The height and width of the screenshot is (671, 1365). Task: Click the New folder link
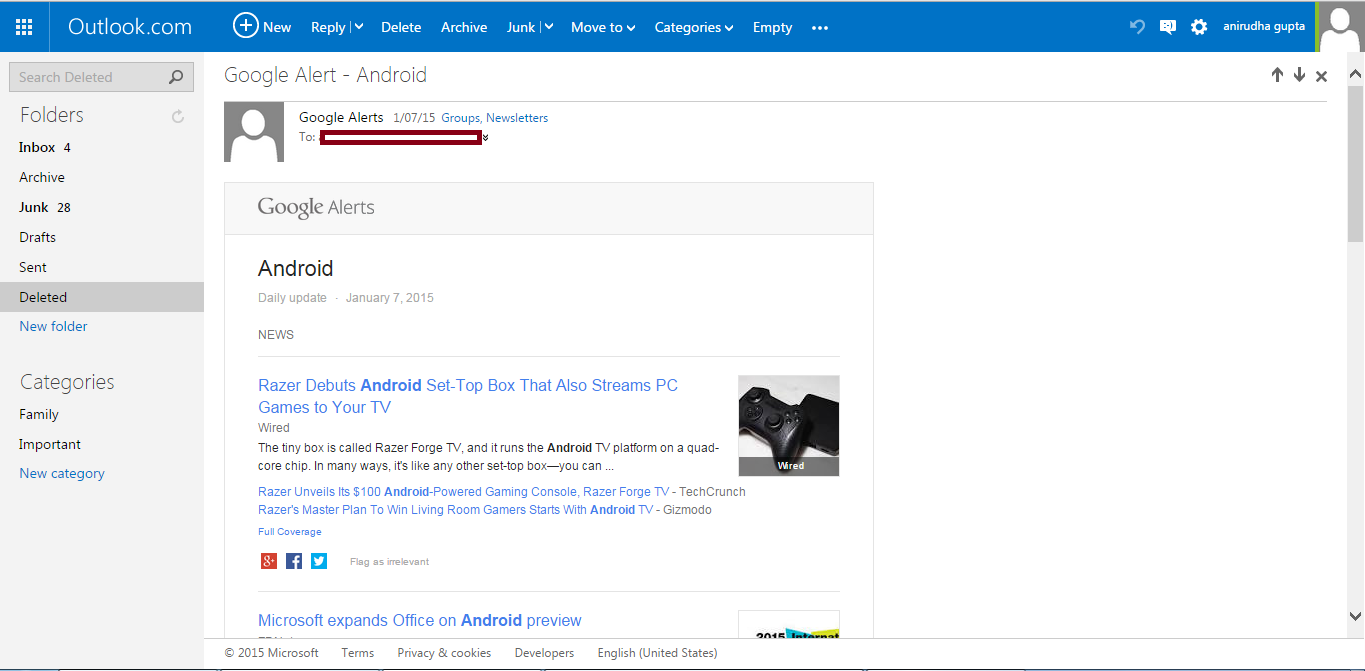point(53,326)
